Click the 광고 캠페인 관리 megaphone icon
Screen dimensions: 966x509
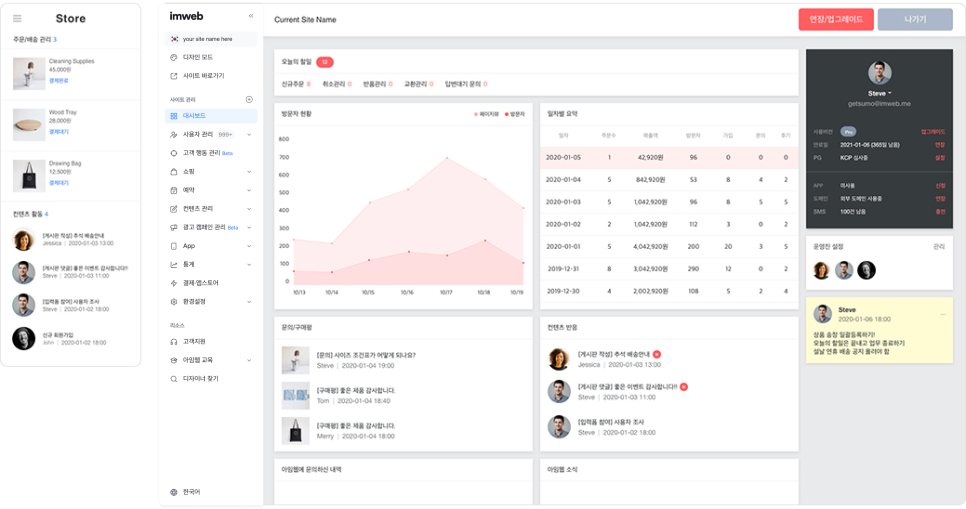[x=174, y=227]
